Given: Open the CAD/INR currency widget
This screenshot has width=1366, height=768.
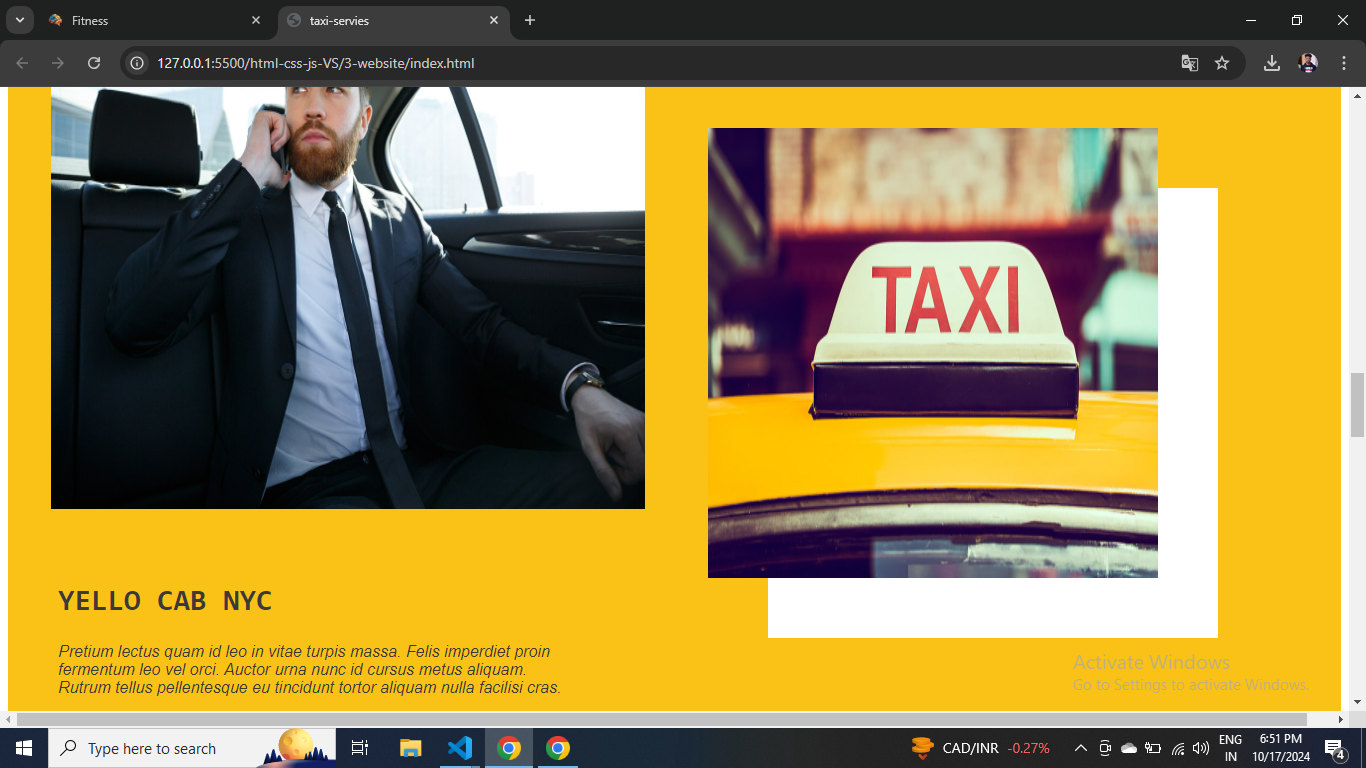Looking at the screenshot, I should [980, 748].
